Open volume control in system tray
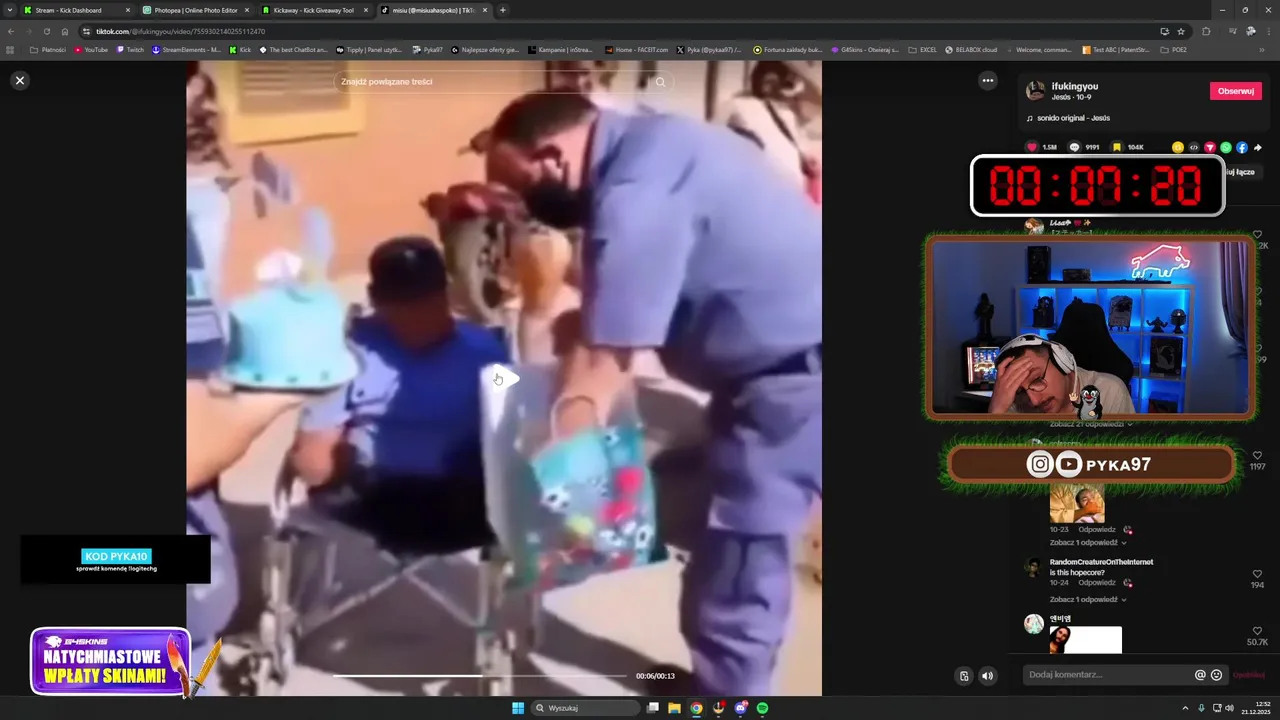The width and height of the screenshot is (1280, 720). 1229,708
